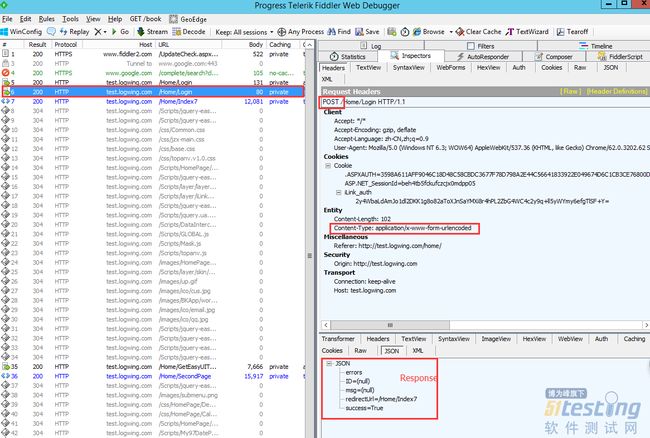Switch to the Timeline tab
Screen dimensions: 650x438
pos(595,46)
